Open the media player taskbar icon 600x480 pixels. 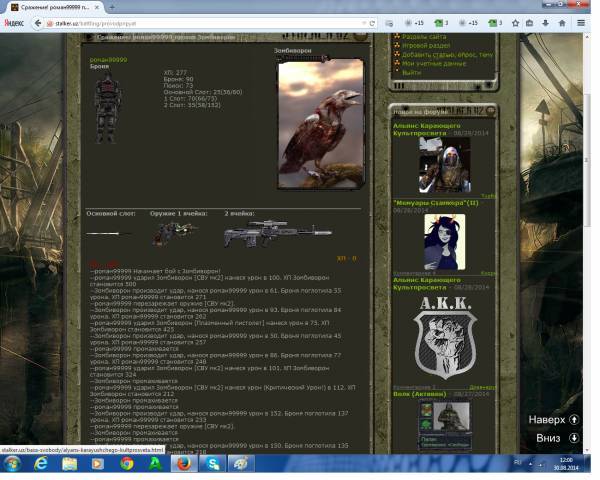[x=98, y=464]
